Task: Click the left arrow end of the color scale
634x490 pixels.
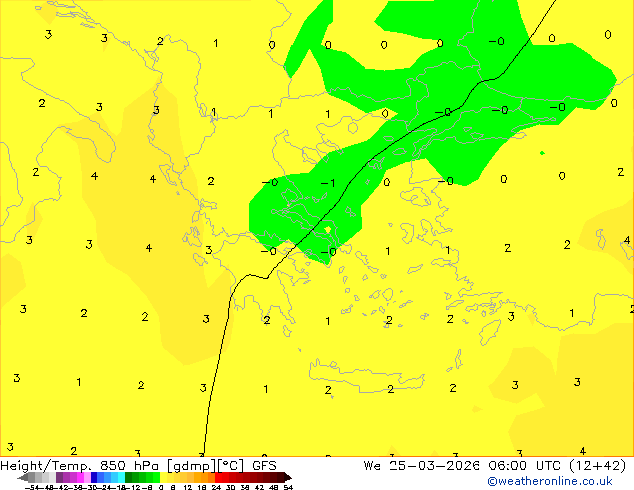Action: (x=23, y=477)
